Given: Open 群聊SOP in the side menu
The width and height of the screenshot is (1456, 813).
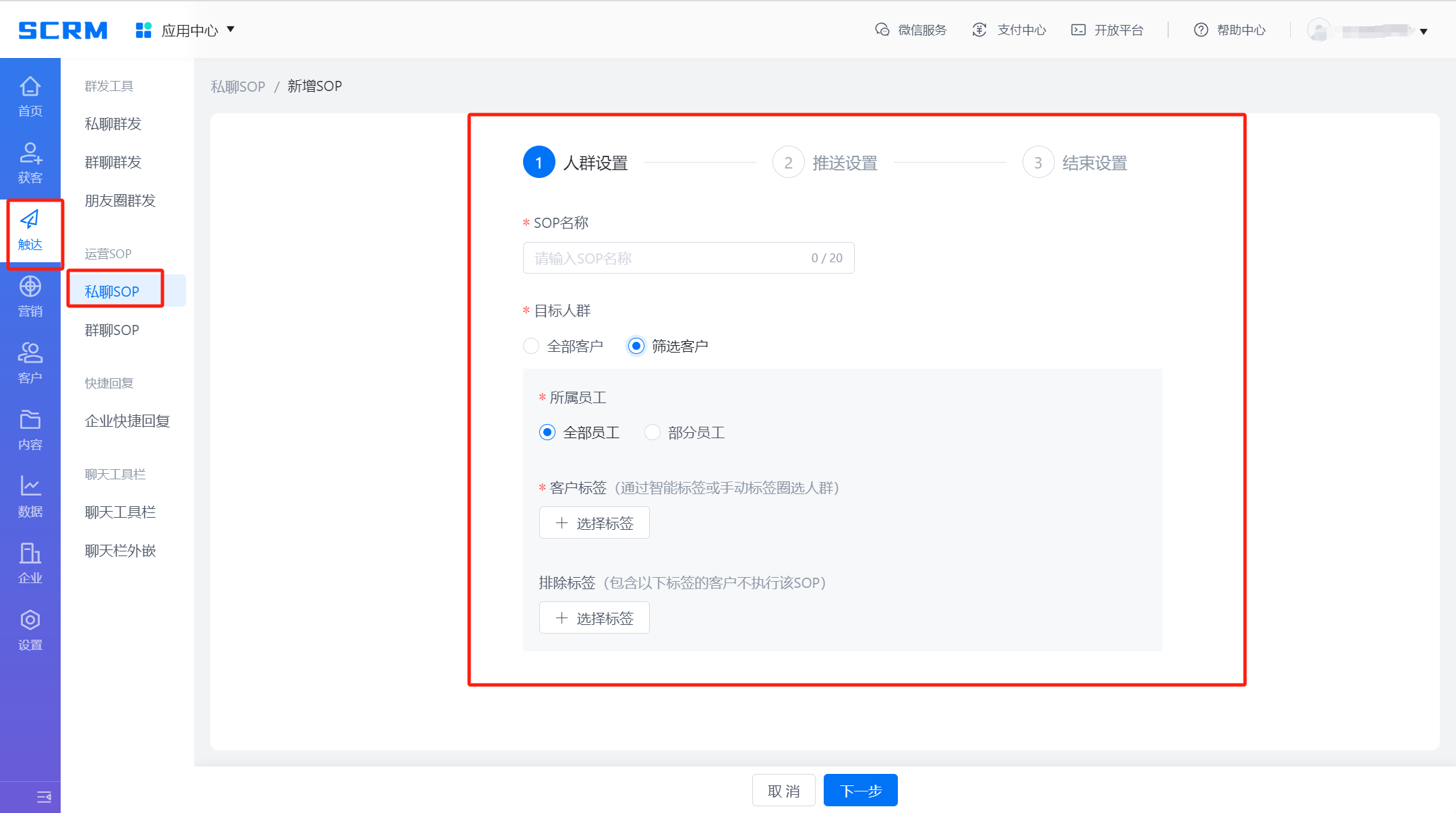Looking at the screenshot, I should 112,330.
